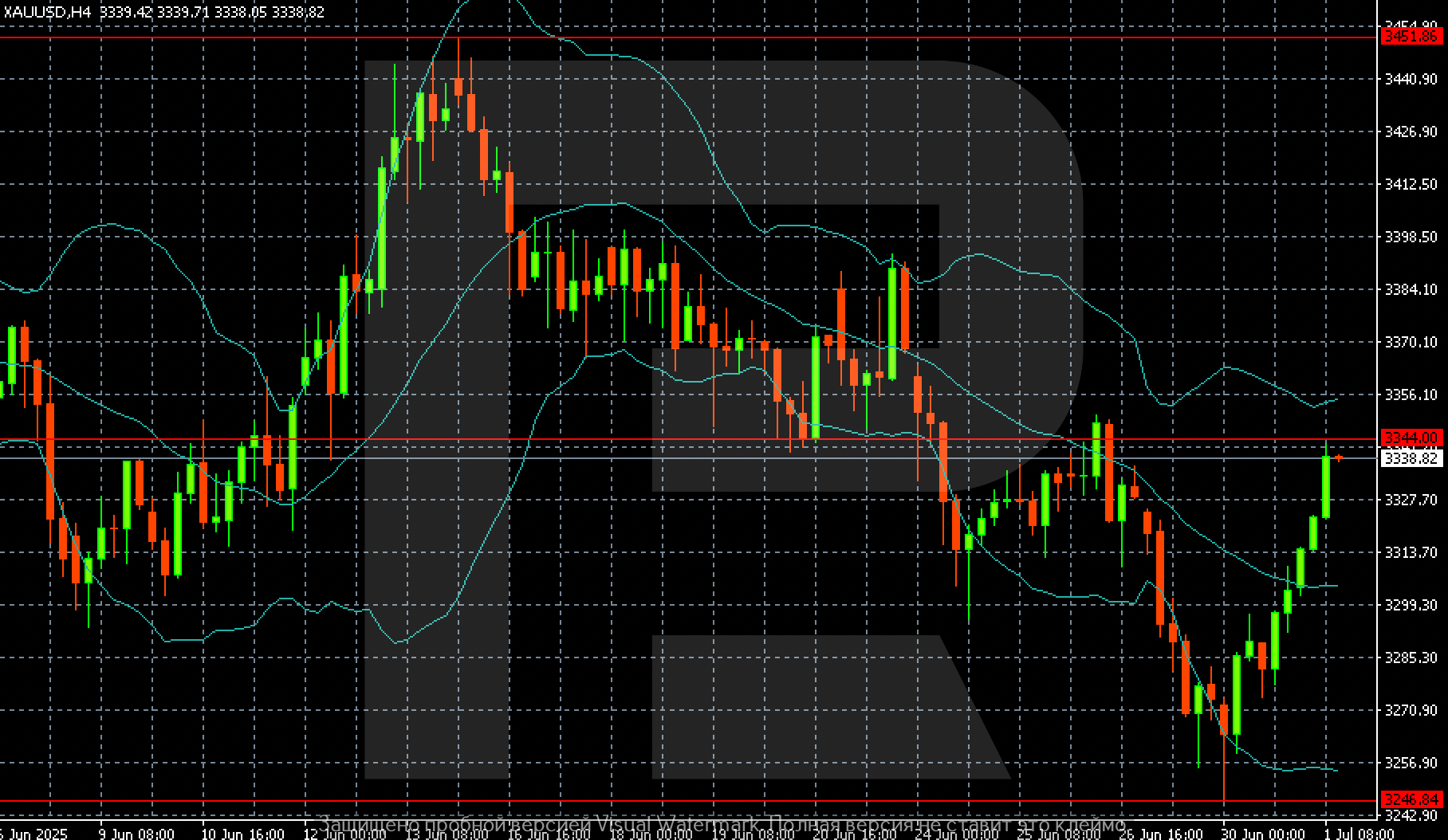Click the latest tall green candle below 3344.00

1326,486
